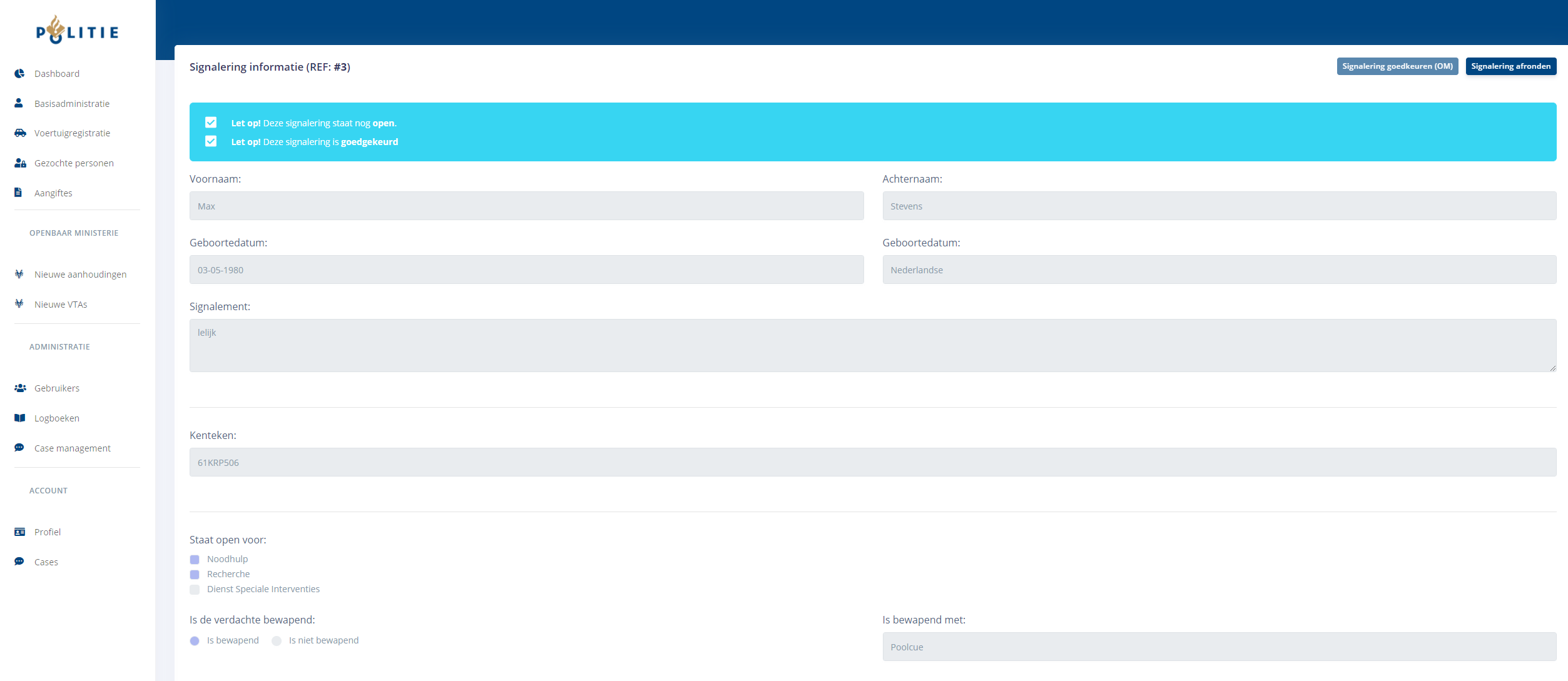Open Nieuwe aanhoudingen menu item
This screenshot has height=681, width=1568.
click(80, 275)
